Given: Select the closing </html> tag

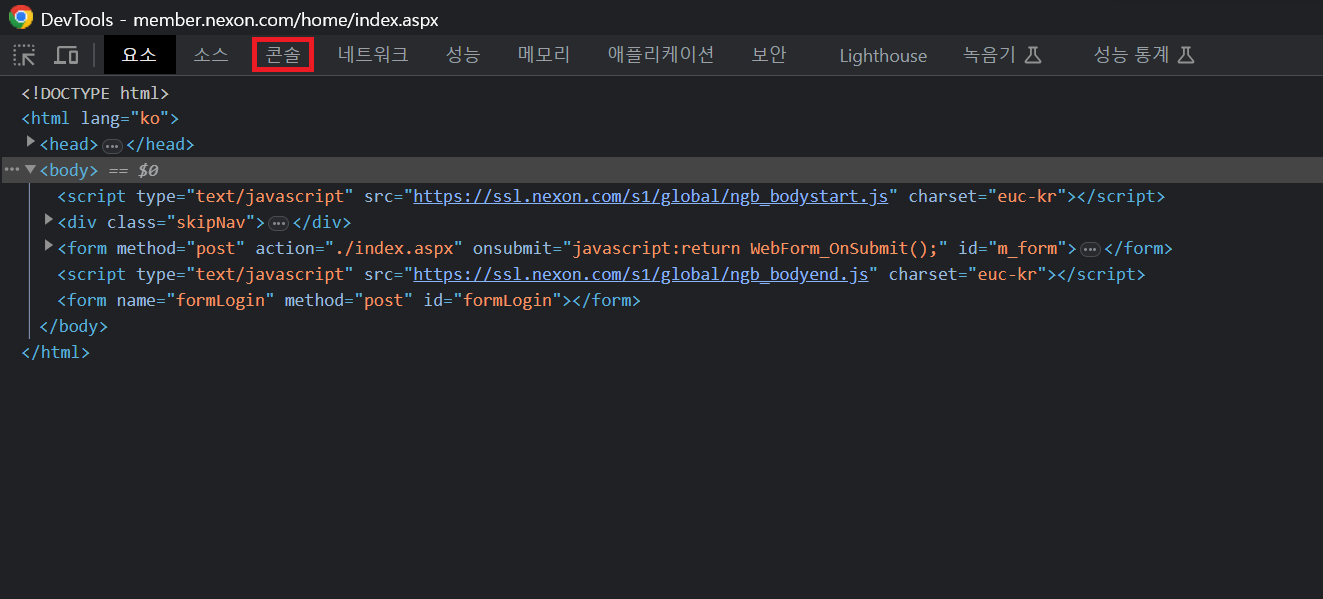Looking at the screenshot, I should (x=55, y=352).
